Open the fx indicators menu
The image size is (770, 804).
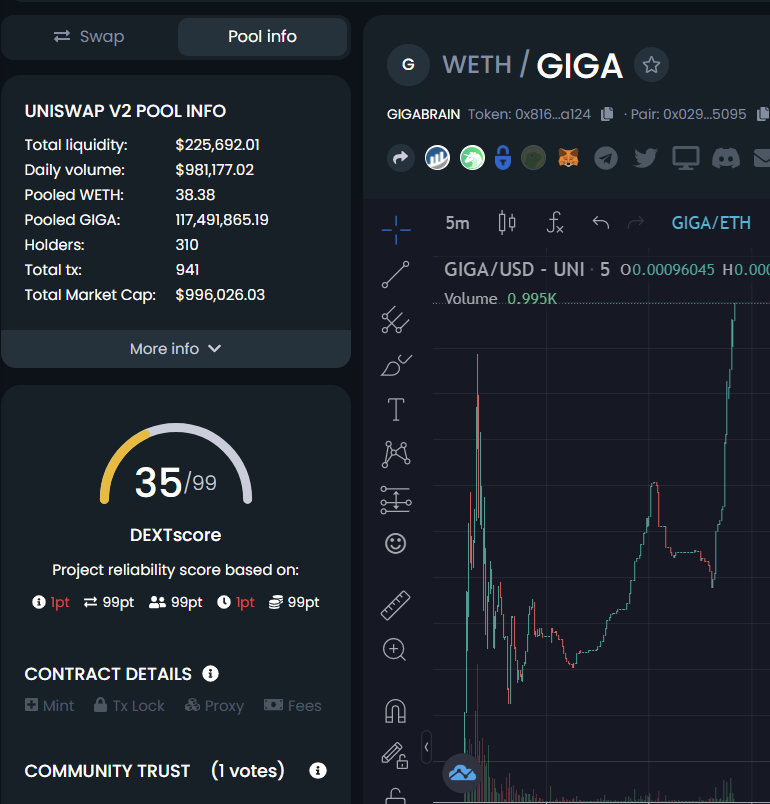pos(555,223)
